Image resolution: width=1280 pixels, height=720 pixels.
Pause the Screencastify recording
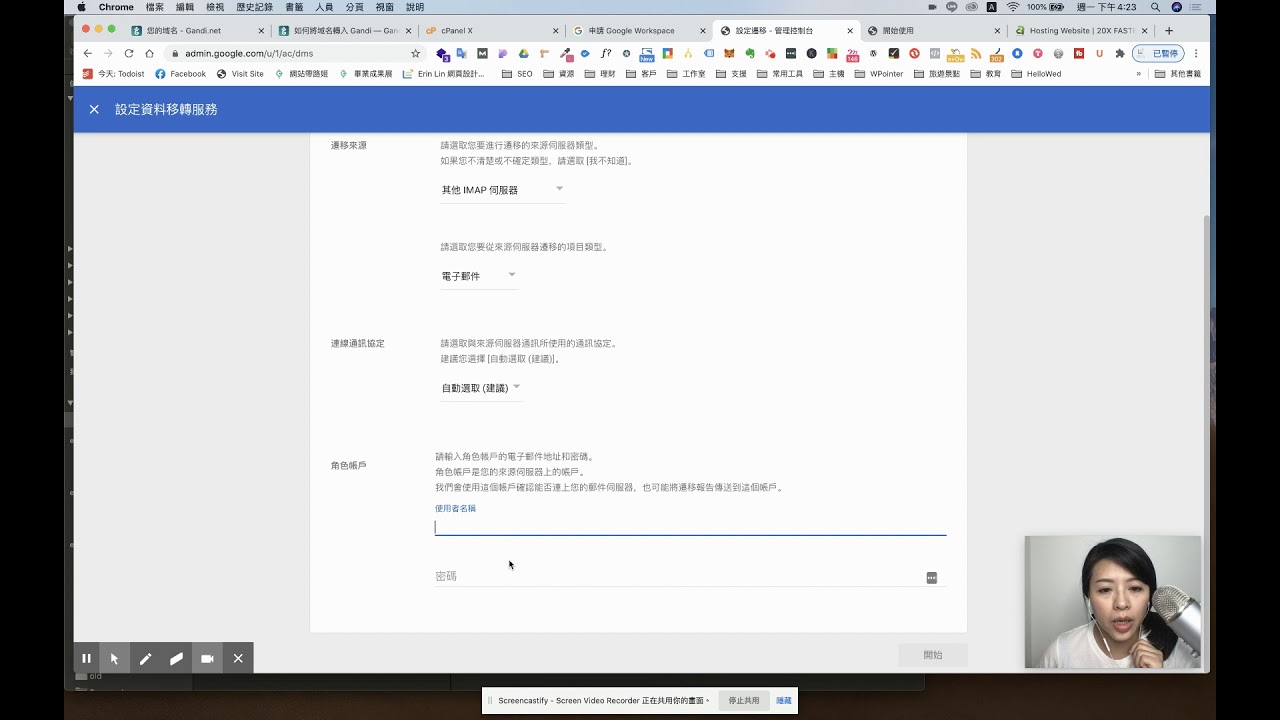(86, 658)
